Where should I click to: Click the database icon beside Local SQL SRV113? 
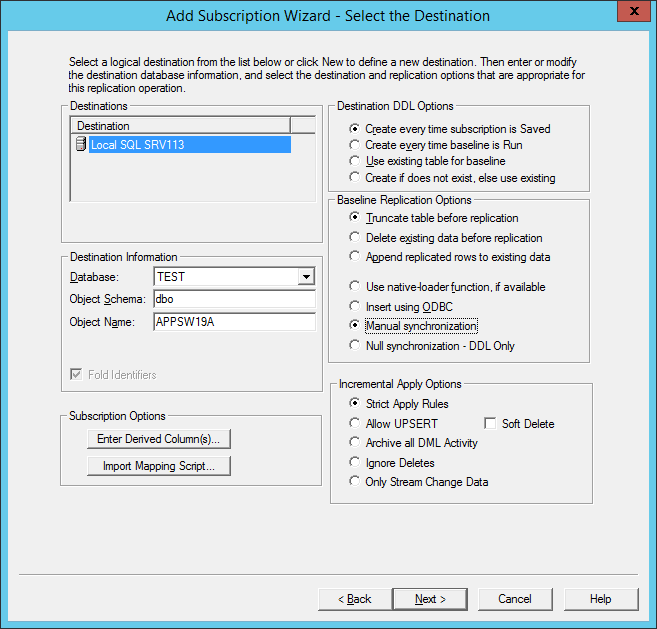click(80, 145)
